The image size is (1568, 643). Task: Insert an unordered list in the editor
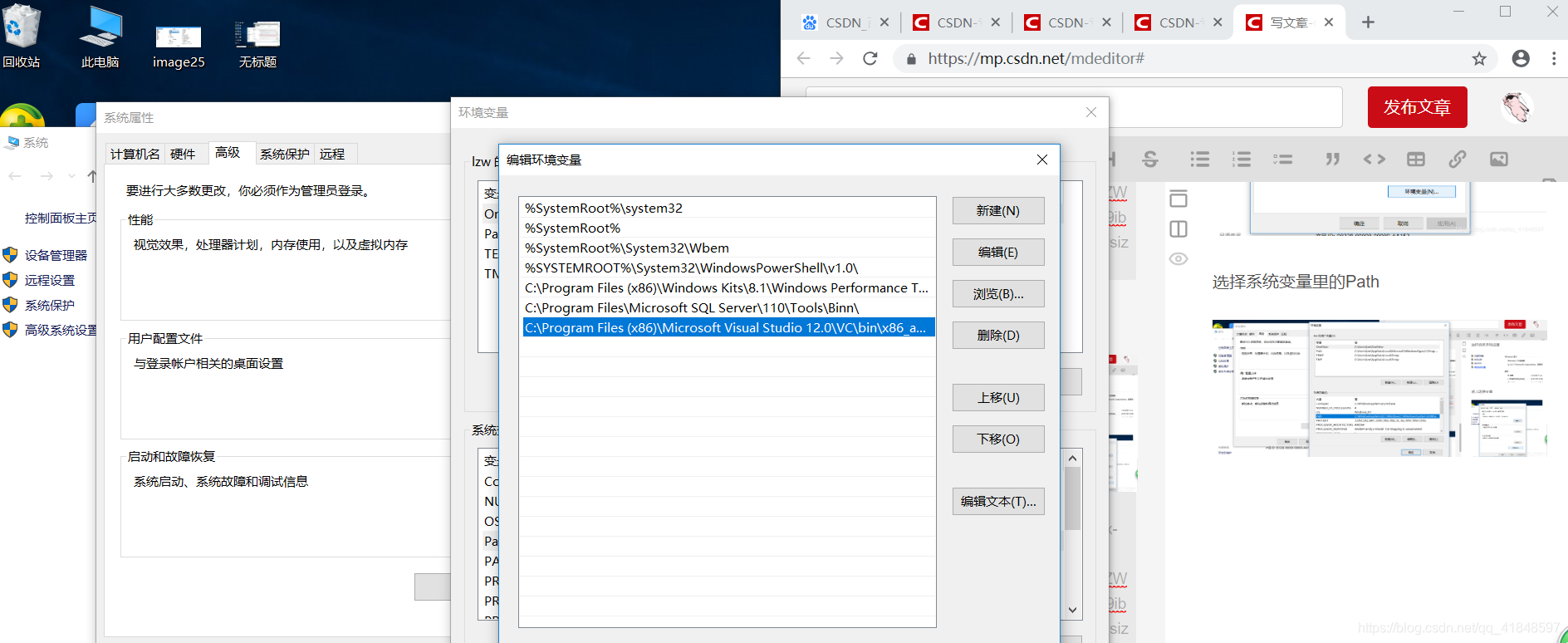tap(1199, 159)
